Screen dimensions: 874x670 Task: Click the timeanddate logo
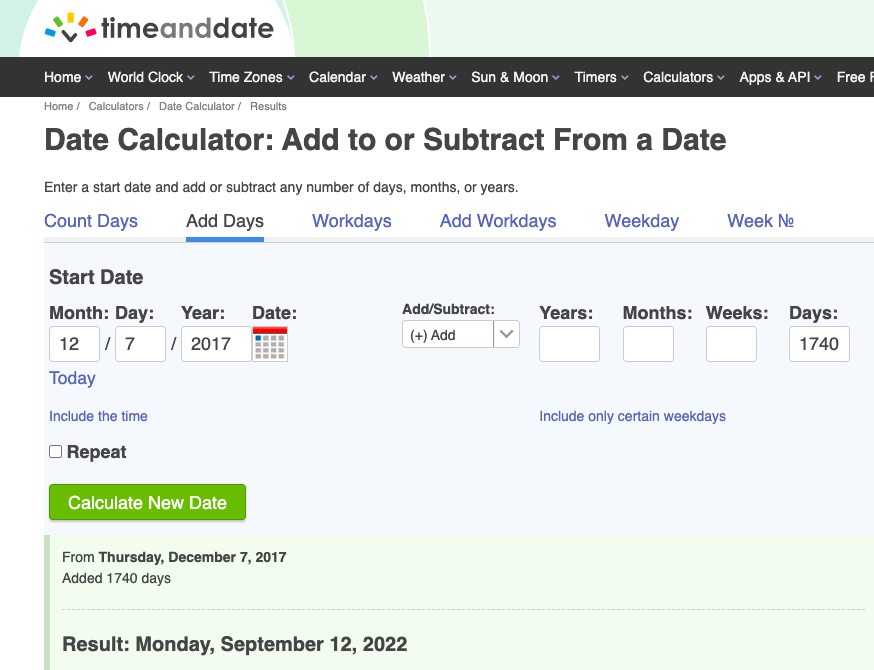(159, 28)
